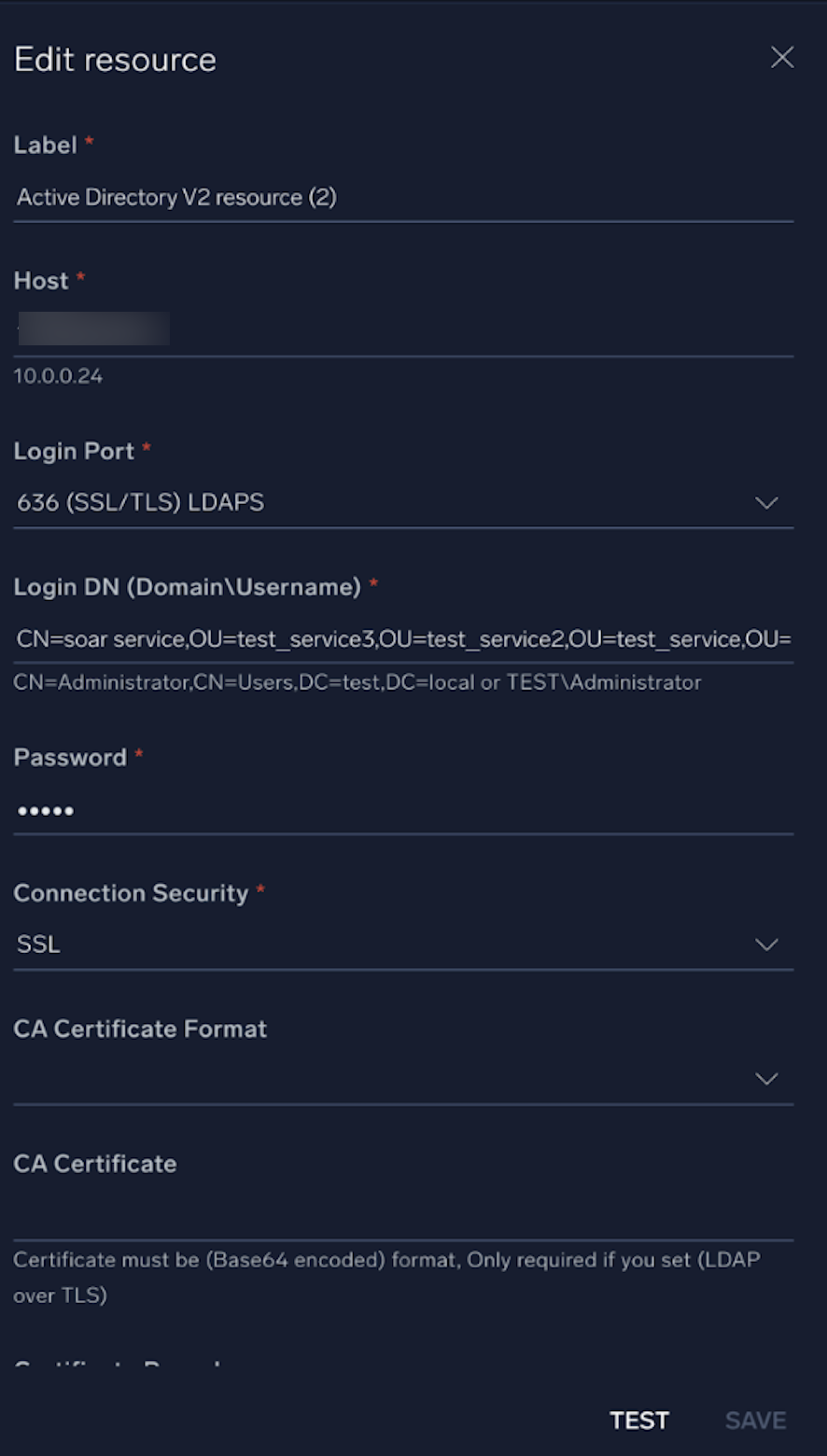Focus the Password dots field
Image resolution: width=827 pixels, height=1456 pixels.
(x=401, y=810)
